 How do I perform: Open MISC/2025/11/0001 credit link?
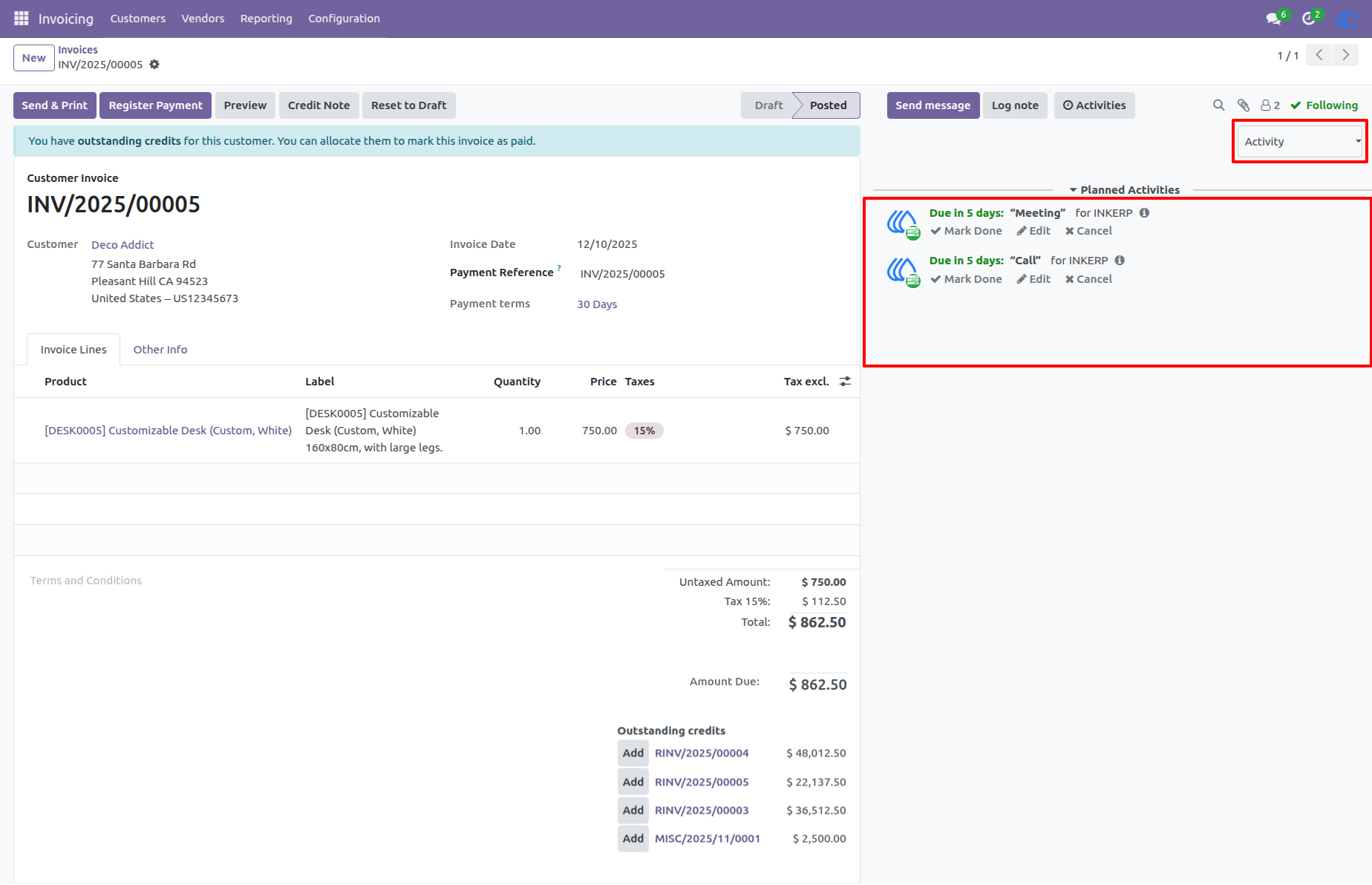(708, 839)
